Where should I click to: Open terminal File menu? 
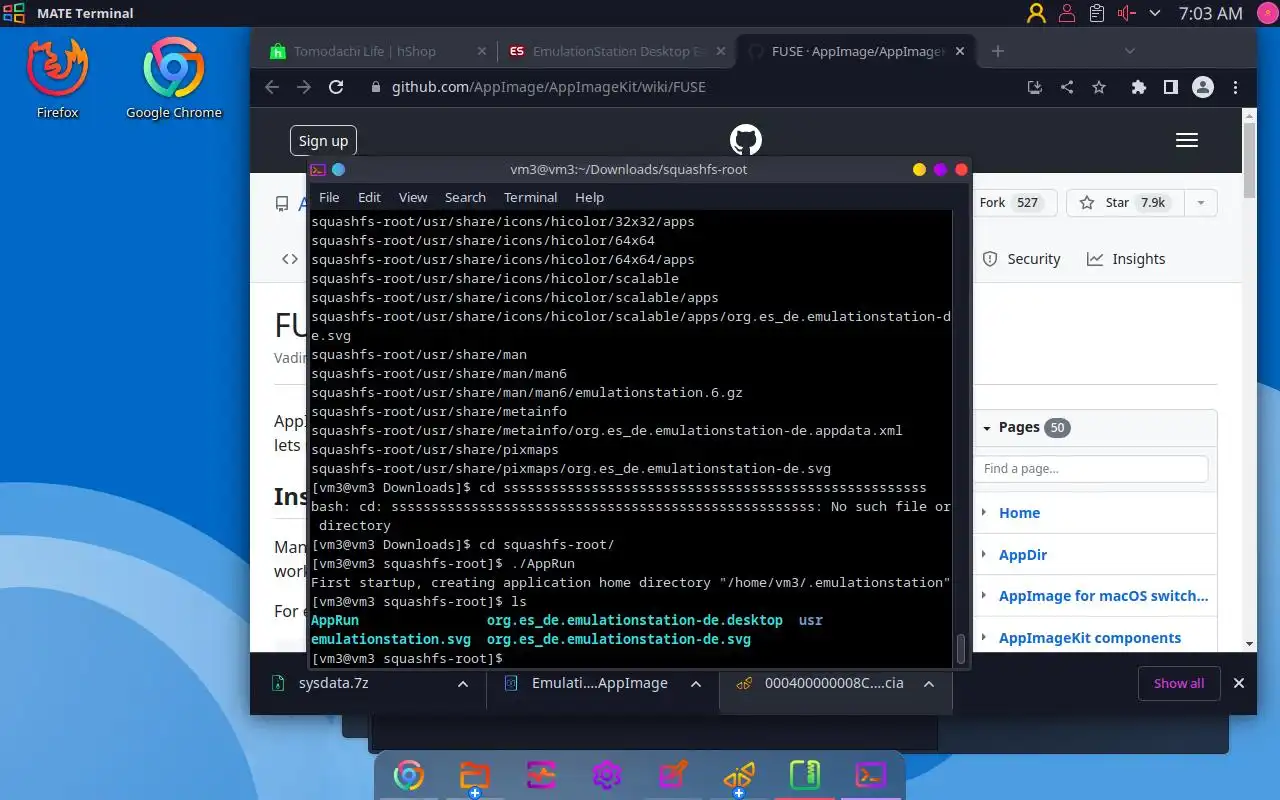329,197
